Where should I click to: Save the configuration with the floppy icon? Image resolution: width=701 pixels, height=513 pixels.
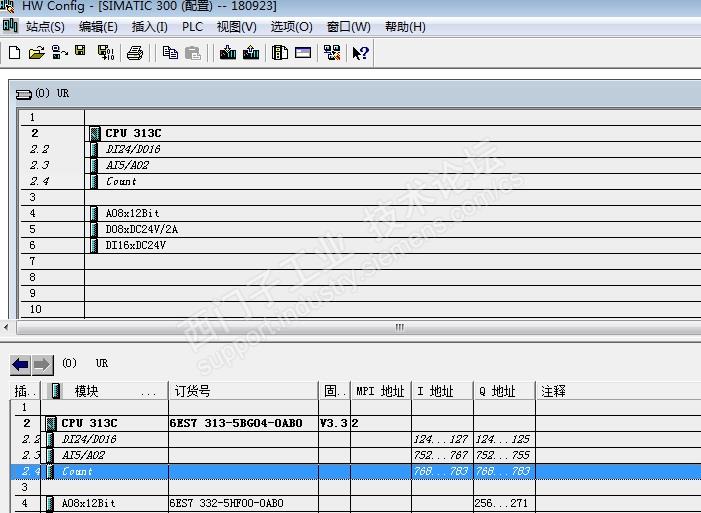[80, 51]
